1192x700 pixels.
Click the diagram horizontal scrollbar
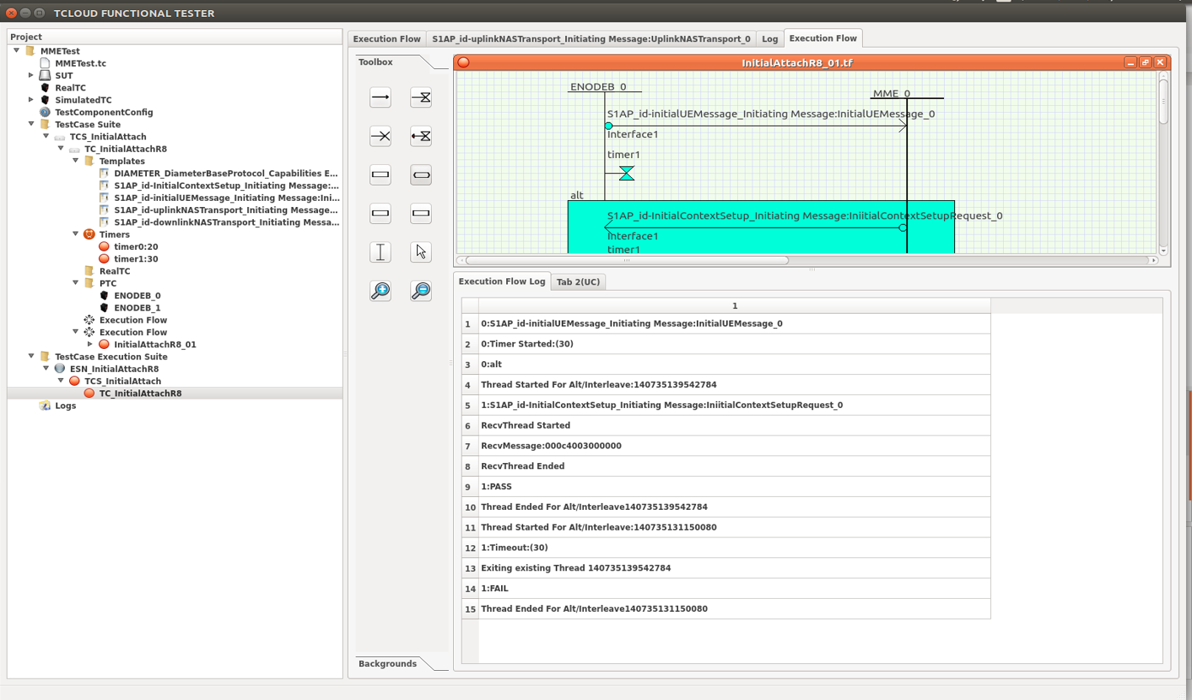(x=627, y=260)
